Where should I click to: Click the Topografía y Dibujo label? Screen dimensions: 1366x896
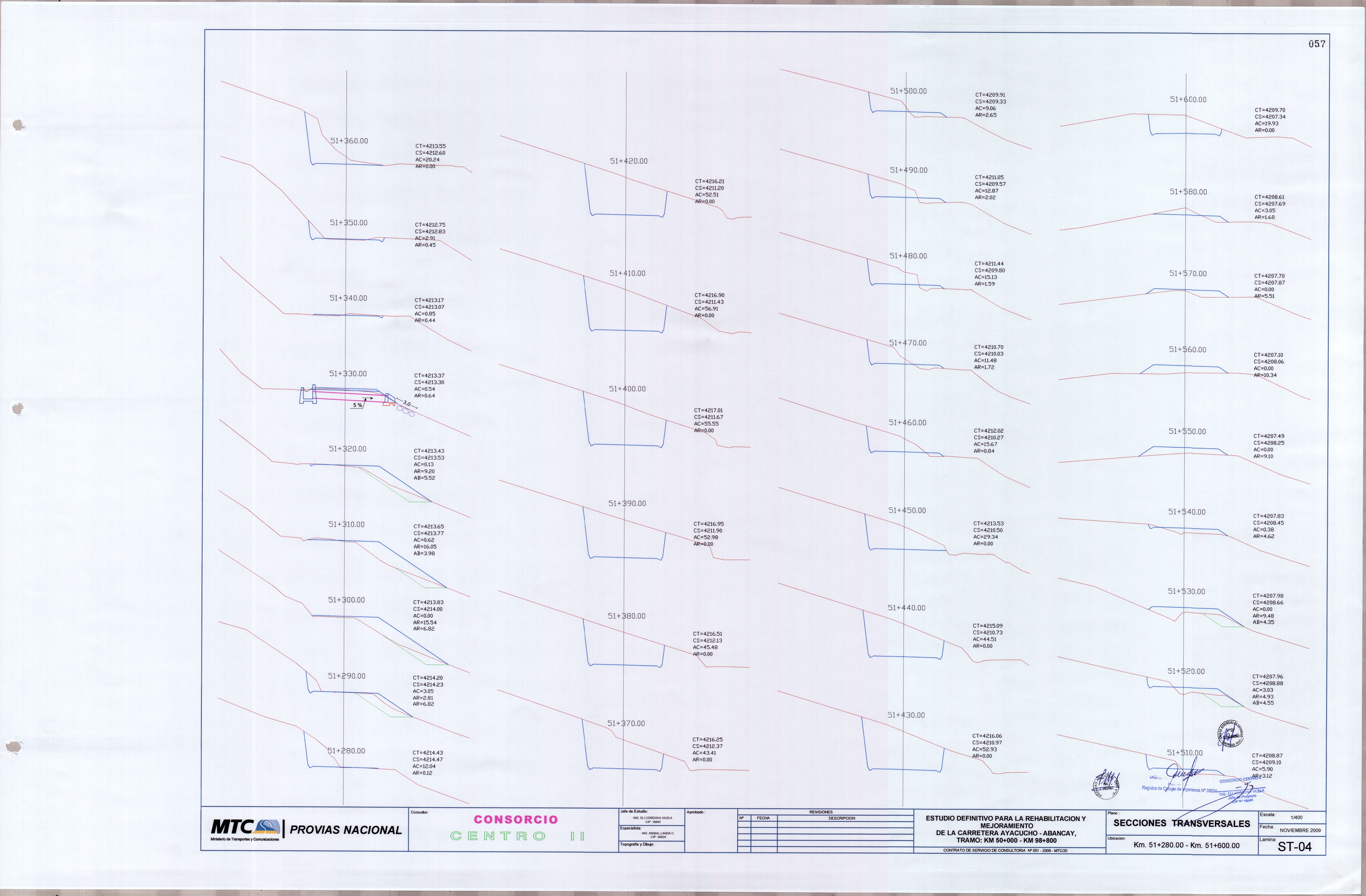637,844
